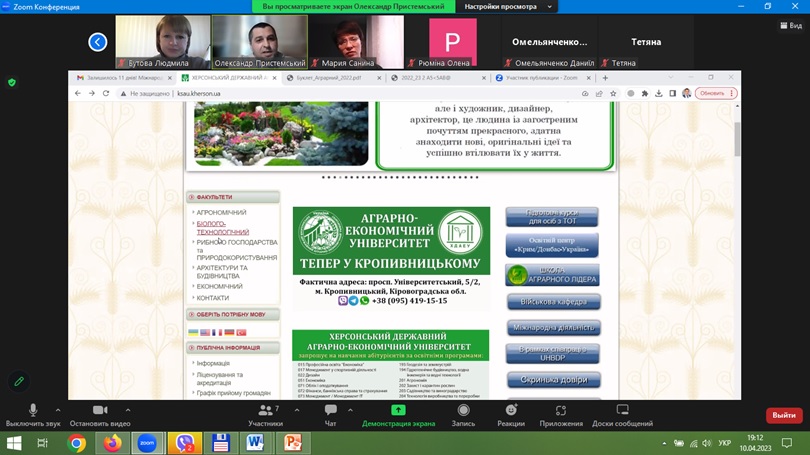Screen dimensions: 810x455
Task: Switch to Участник публикации - Zoom tab
Action: [x=540, y=77]
